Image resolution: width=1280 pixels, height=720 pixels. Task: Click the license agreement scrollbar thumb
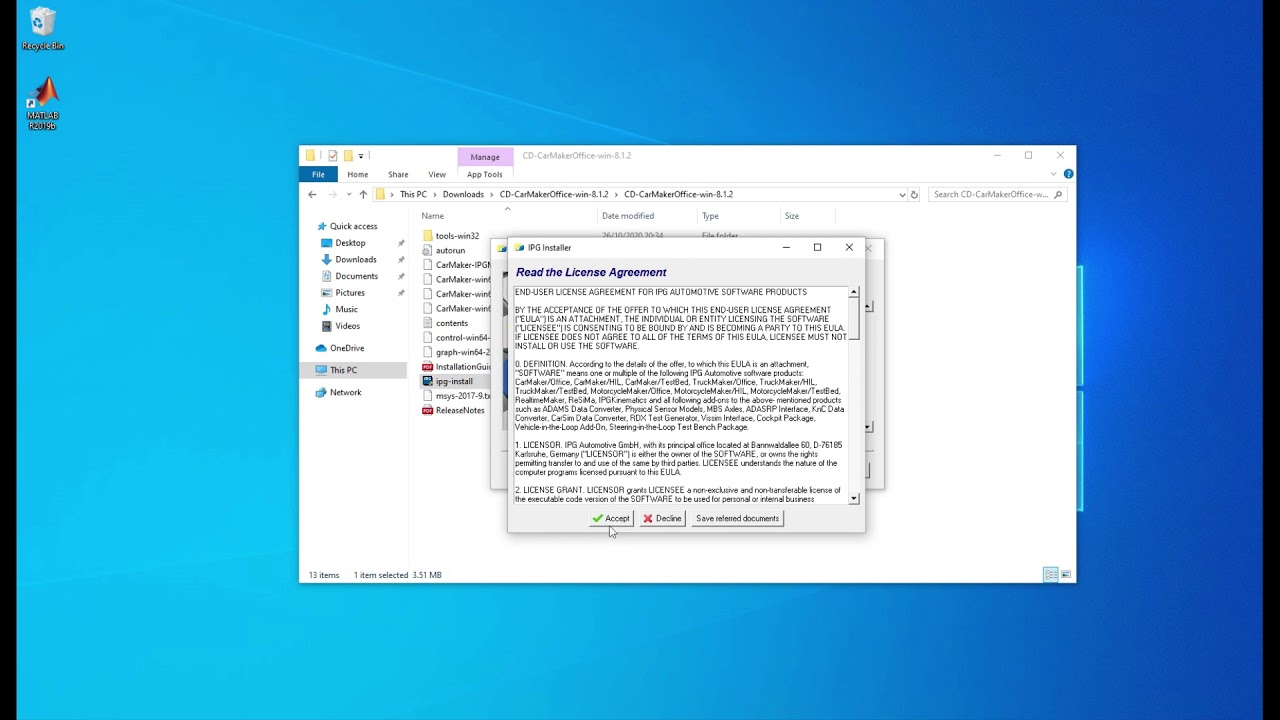point(854,318)
